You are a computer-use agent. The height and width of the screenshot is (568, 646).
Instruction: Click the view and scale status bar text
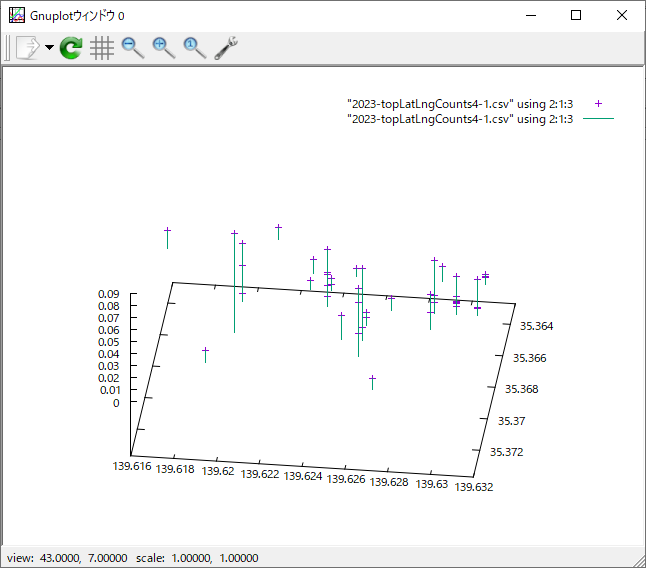tap(132, 558)
